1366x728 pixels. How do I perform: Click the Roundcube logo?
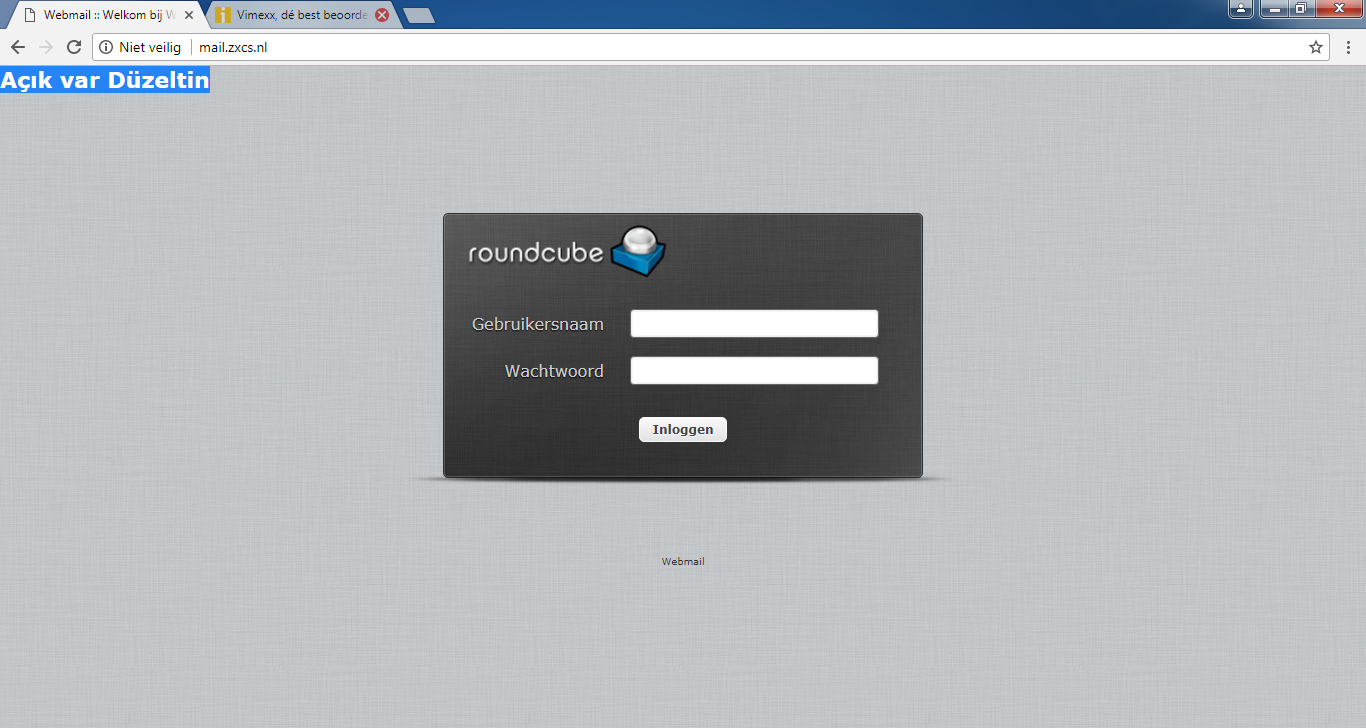pyautogui.click(x=567, y=251)
